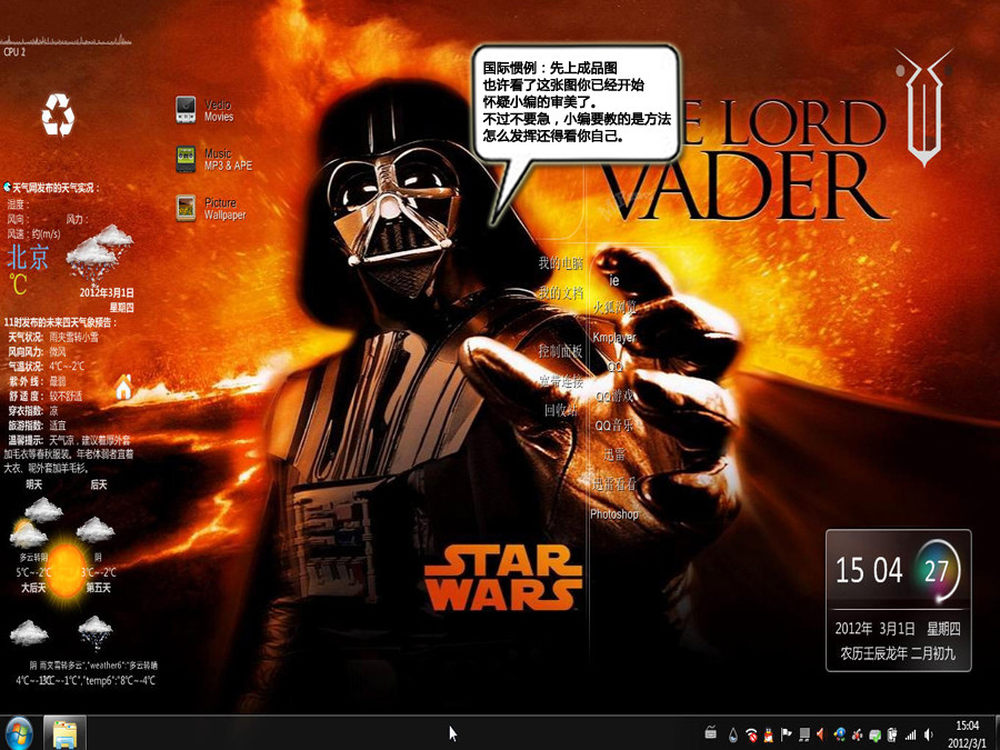
Task: Click the 北京 city name in weather widget
Action: pyautogui.click(x=29, y=257)
